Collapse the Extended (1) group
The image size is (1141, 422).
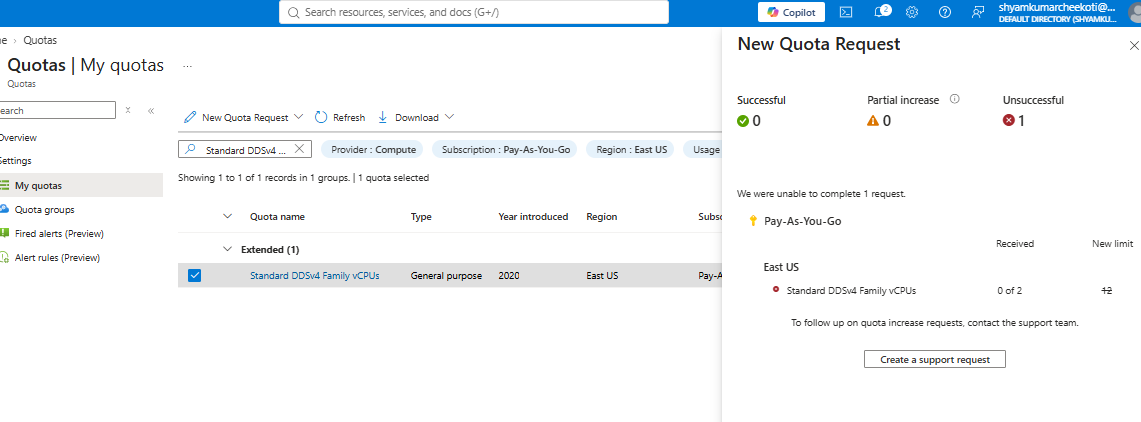228,250
